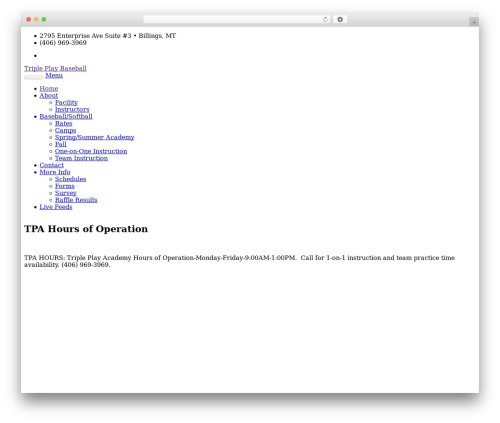This screenshot has width=500, height=423.
Task: Click the TPA Hours of Operation heading
Action: pyautogui.click(x=86, y=229)
